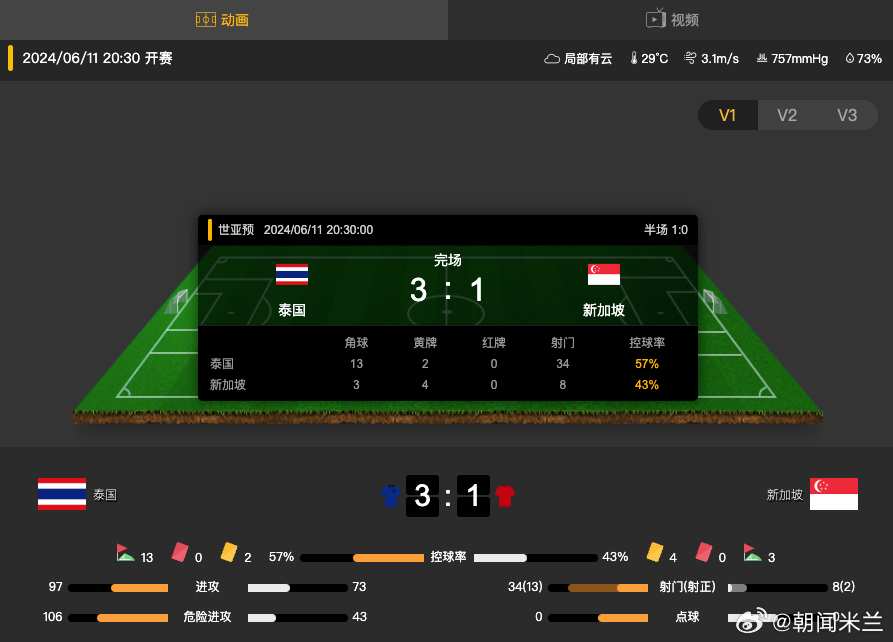Click the large Singapore flag at right
The width and height of the screenshot is (893, 642).
(834, 494)
